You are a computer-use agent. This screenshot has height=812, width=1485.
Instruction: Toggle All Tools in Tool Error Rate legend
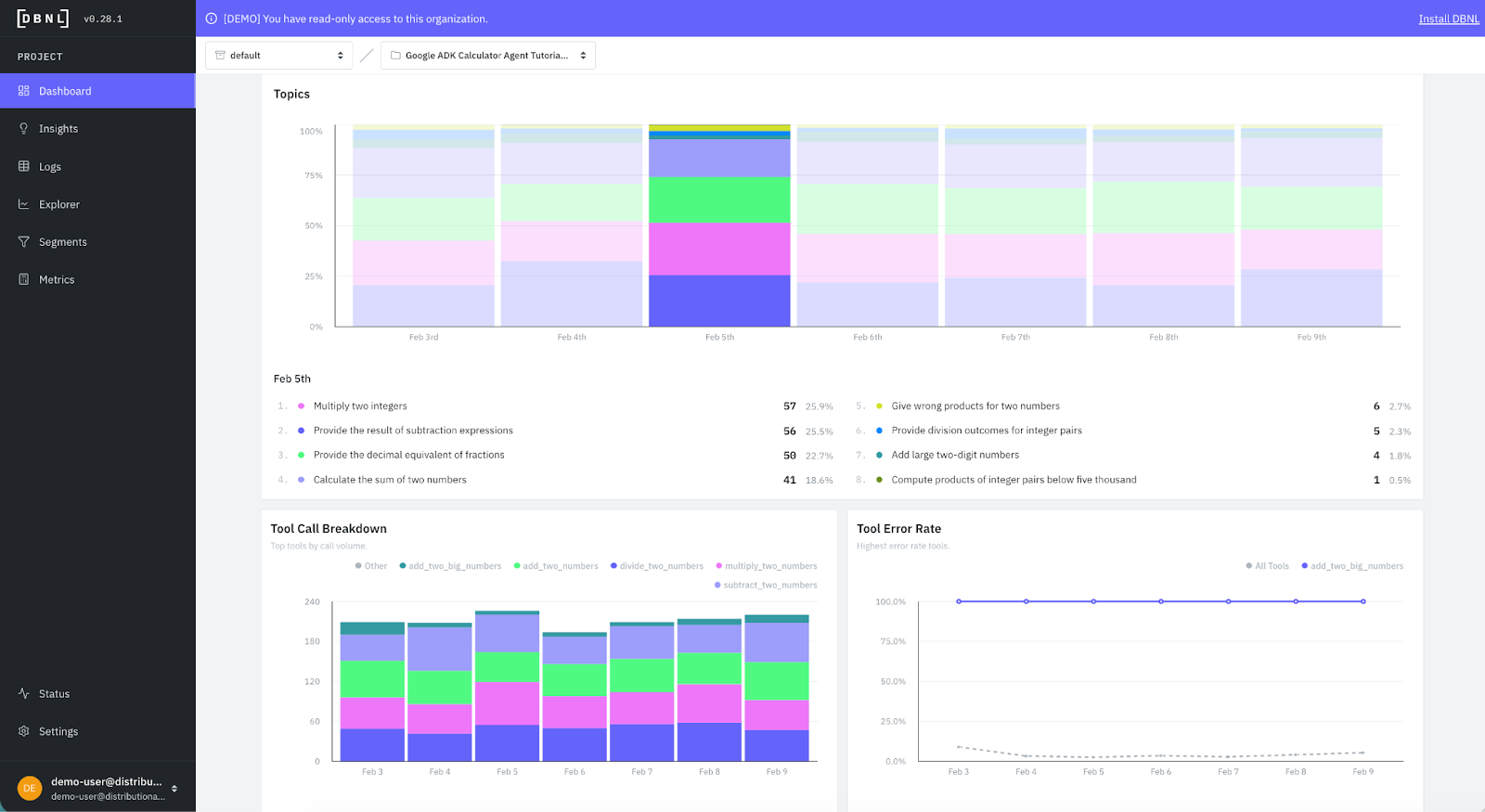[x=1268, y=566]
